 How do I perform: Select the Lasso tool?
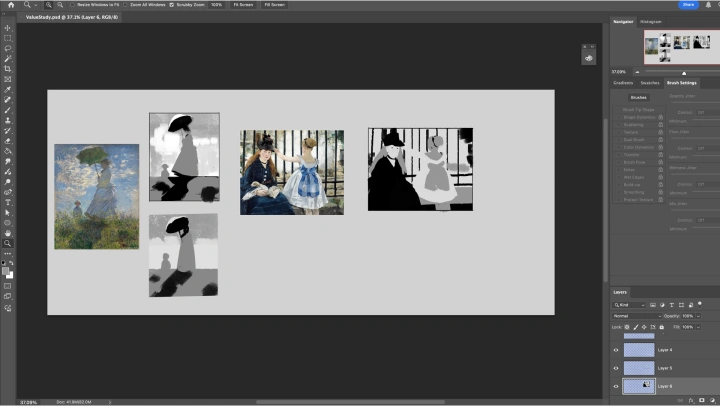click(x=8, y=48)
